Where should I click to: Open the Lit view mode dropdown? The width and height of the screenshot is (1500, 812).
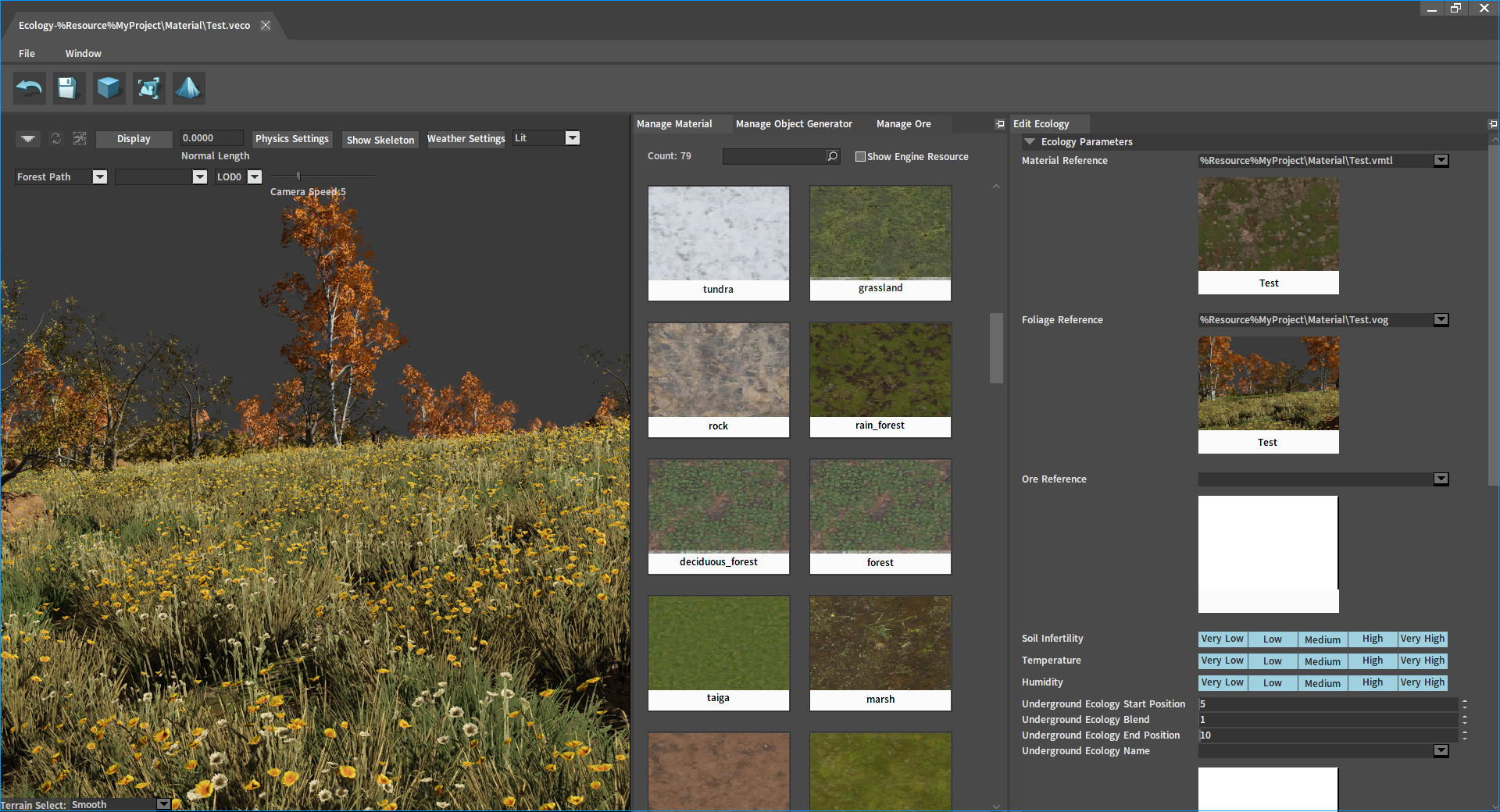[572, 138]
